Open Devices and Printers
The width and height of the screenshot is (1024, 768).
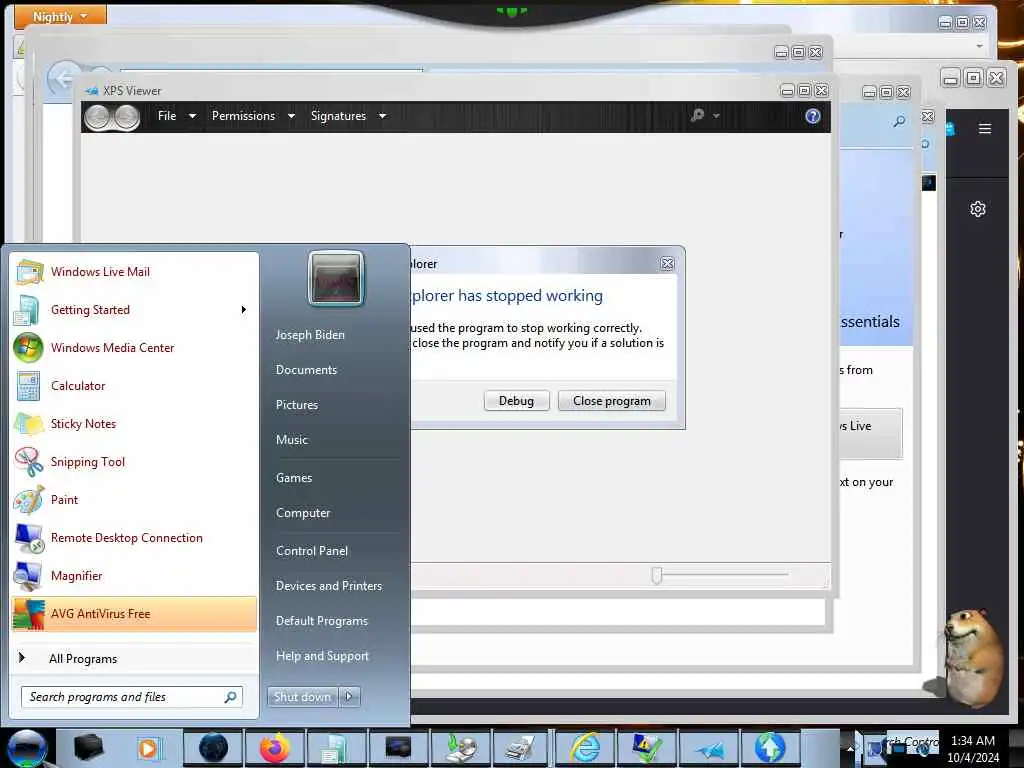328,586
